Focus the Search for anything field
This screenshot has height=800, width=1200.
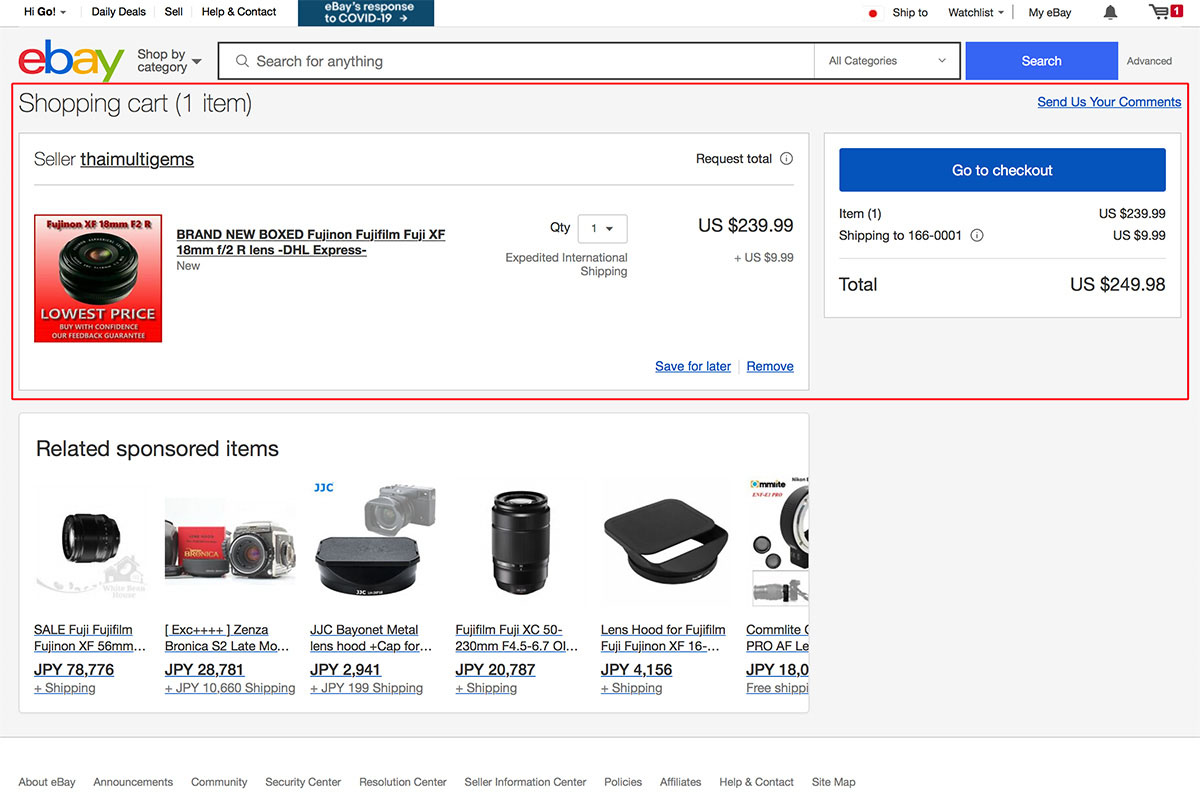point(520,61)
